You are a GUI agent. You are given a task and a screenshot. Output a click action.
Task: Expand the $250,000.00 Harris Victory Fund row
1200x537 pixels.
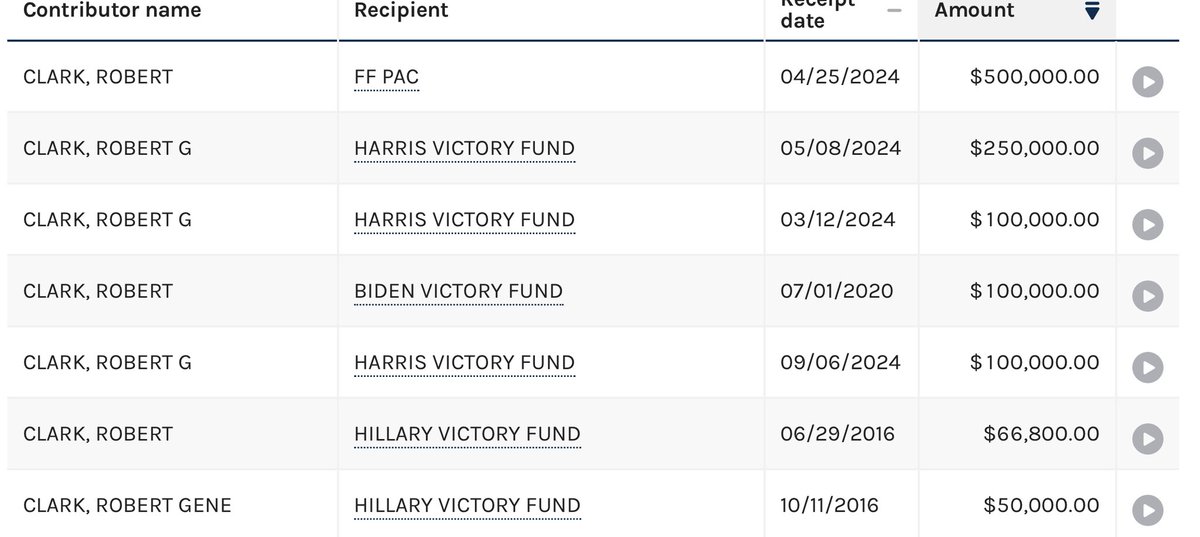click(x=1147, y=153)
